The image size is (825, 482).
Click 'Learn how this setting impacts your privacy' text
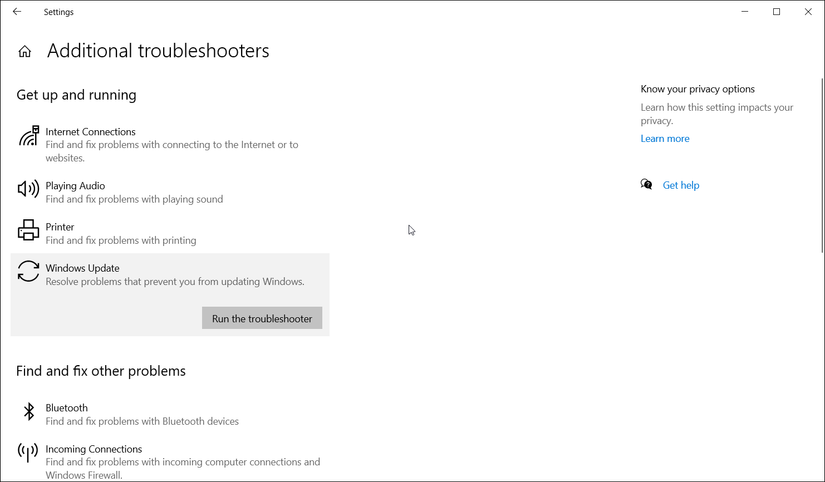coord(717,114)
